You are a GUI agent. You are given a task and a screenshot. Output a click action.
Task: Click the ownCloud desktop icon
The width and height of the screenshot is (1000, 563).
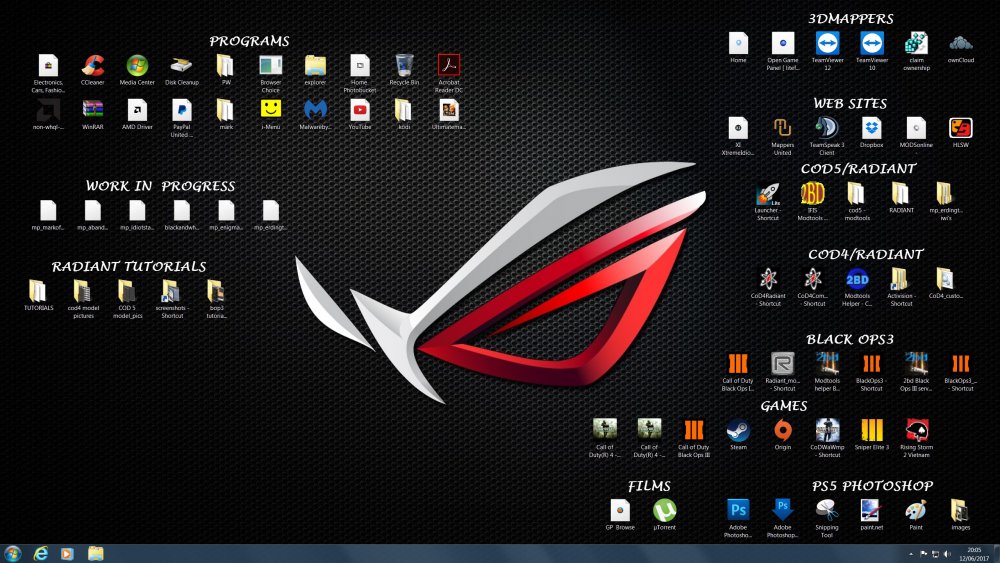click(960, 44)
